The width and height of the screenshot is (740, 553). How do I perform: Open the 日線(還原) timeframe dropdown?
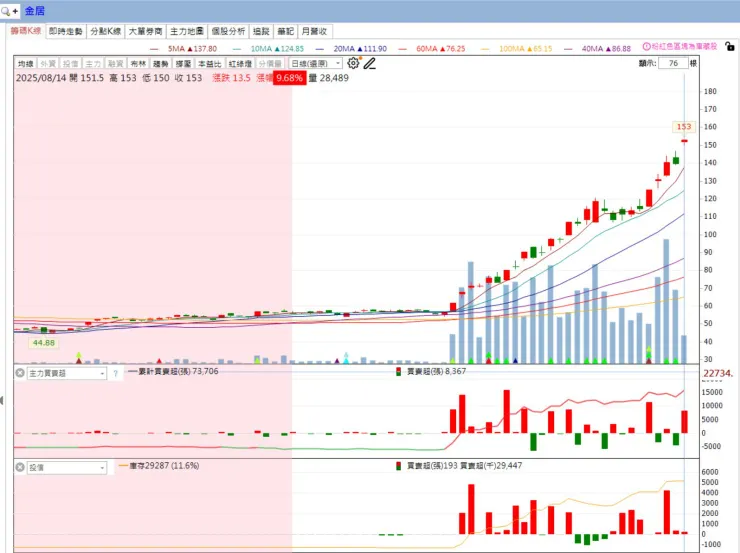pos(315,64)
